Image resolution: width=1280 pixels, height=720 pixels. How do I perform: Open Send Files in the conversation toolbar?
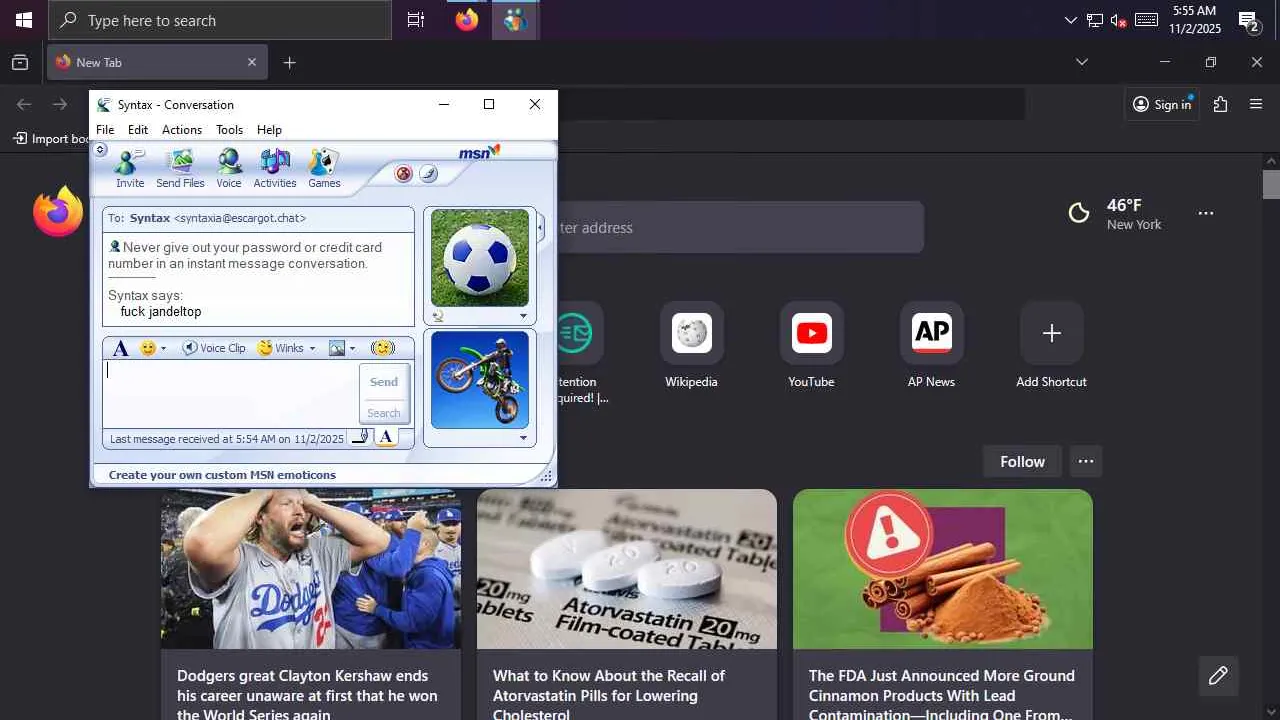point(180,168)
